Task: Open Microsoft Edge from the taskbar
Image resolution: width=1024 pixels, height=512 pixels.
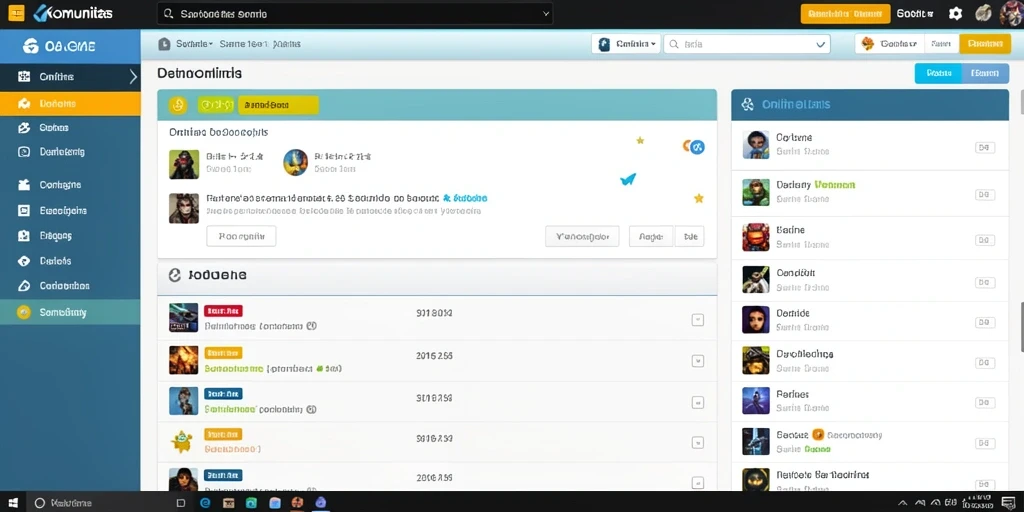Action: click(x=204, y=503)
